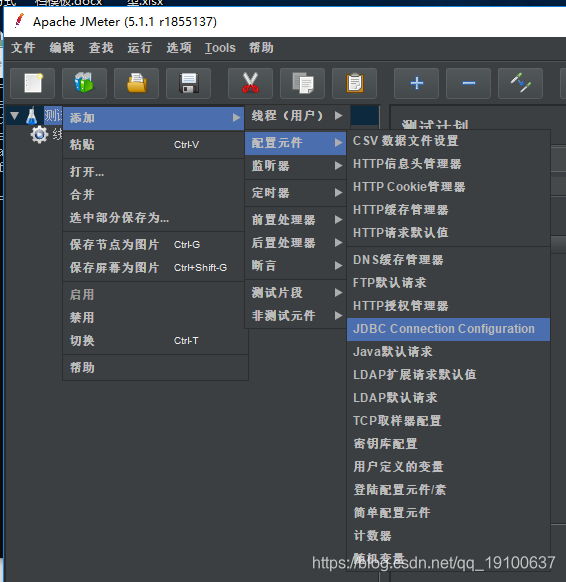Click the test plan flask icon in tree
566x582 pixels.
coord(32,116)
